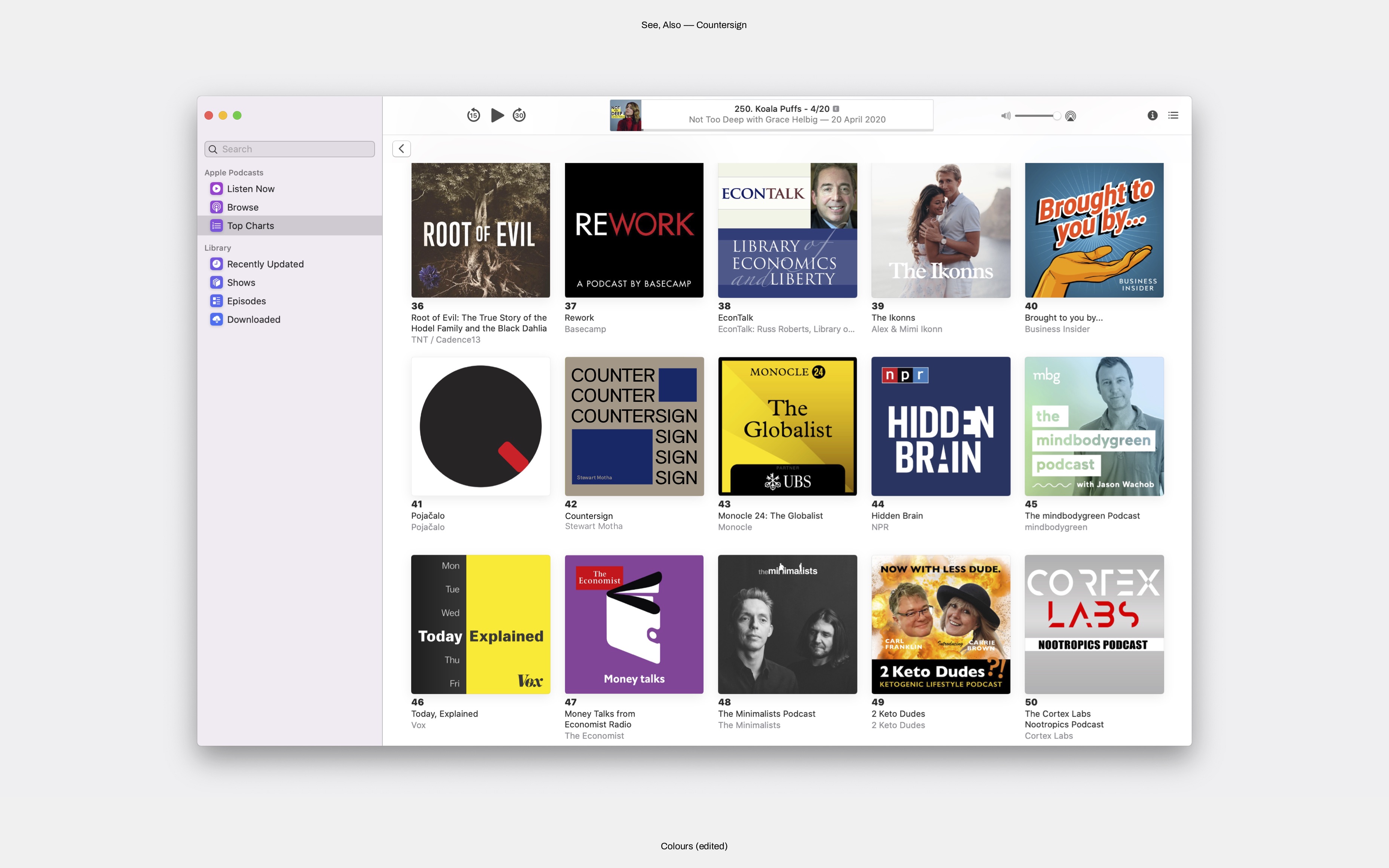Open Hidden Brain podcast artwork
1389x868 pixels.
tap(941, 427)
